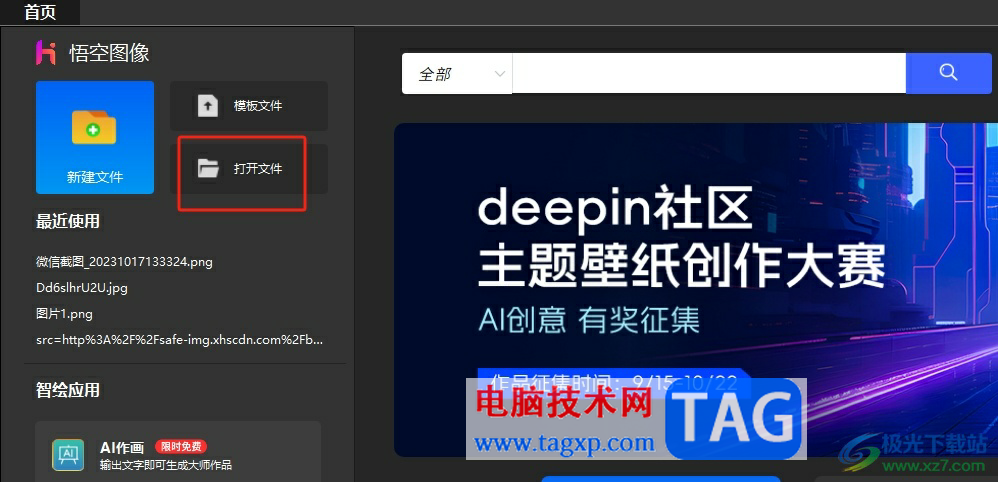The width and height of the screenshot is (998, 482).
Task: Open recent file 微信截图_20231017133324.png
Action: coord(124,262)
